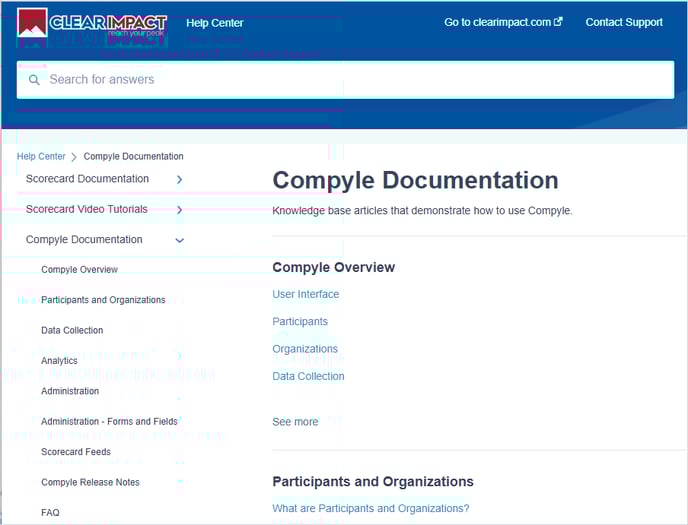Go to clearimpact.com link

[x=503, y=22]
